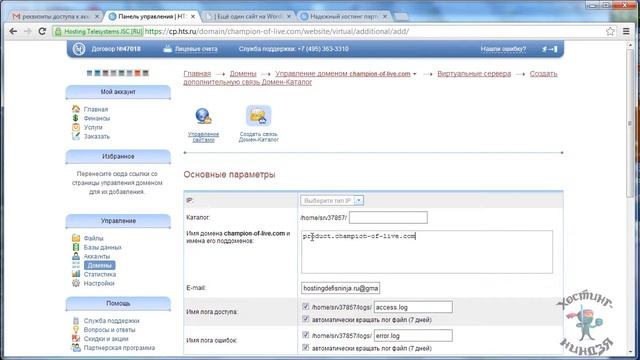Uncheck auto-rotate under the error log
Image resolution: width=640 pixels, height=360 pixels.
(x=306, y=347)
